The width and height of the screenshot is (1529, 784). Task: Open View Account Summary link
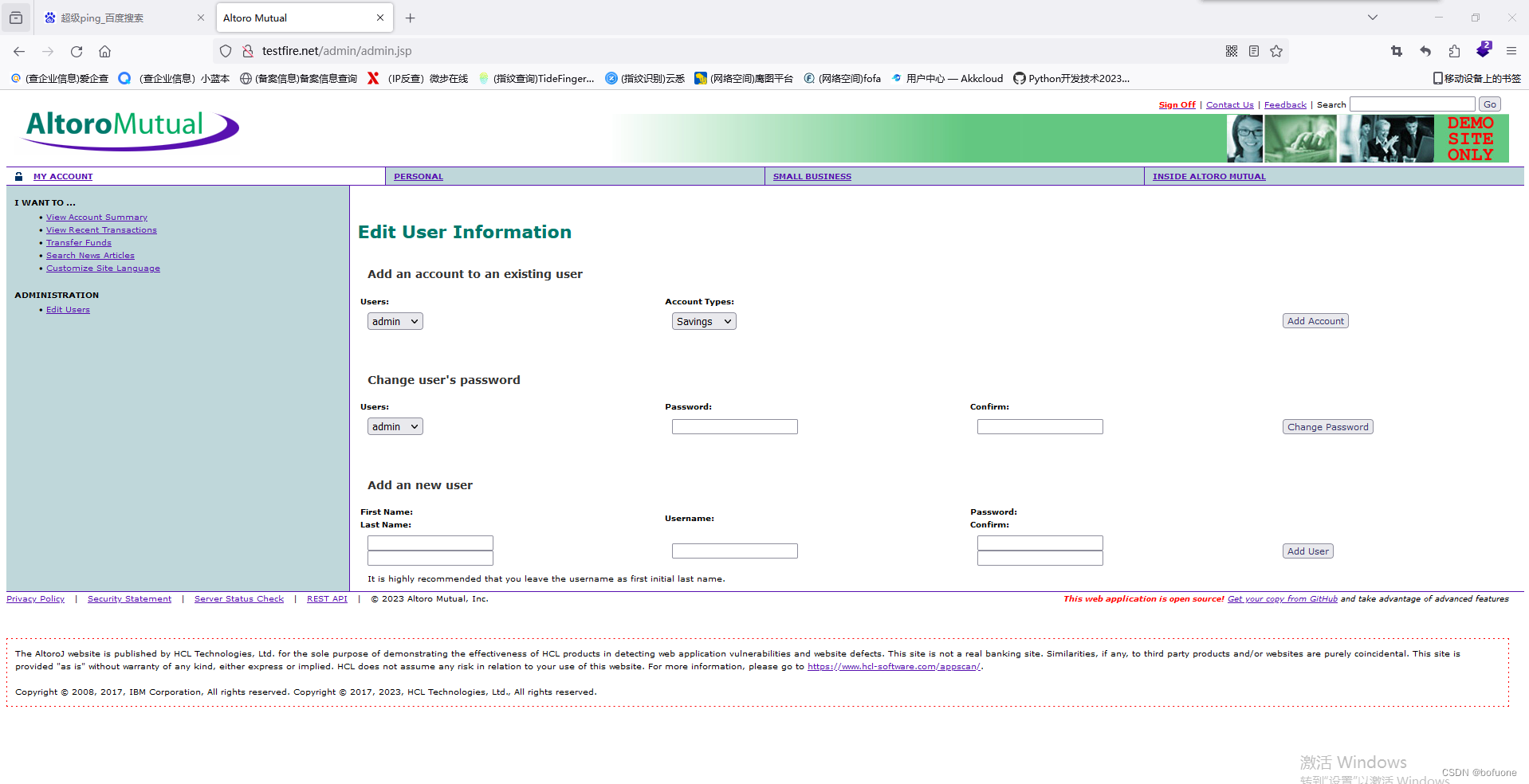tap(96, 218)
